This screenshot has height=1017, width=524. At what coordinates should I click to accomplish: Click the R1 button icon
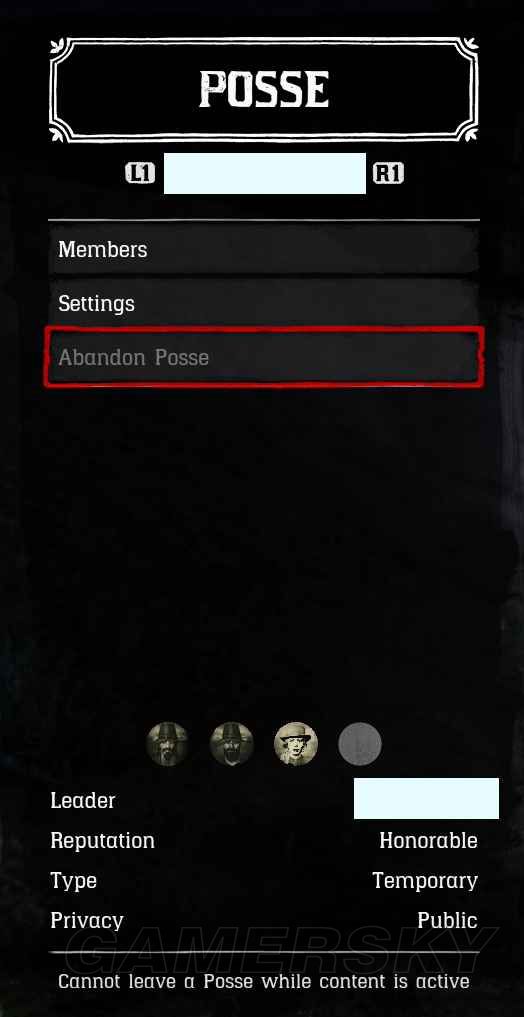point(388,173)
